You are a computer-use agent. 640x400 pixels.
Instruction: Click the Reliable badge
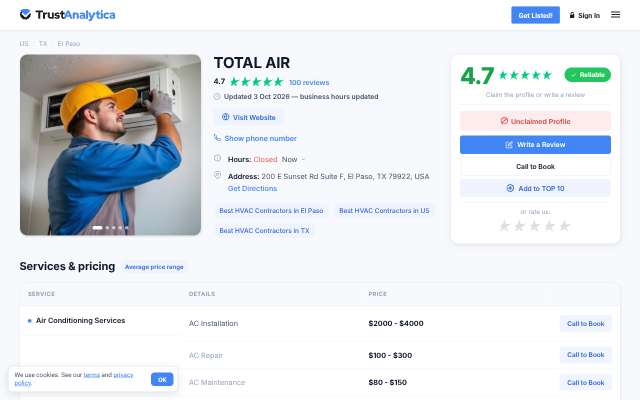coord(587,75)
